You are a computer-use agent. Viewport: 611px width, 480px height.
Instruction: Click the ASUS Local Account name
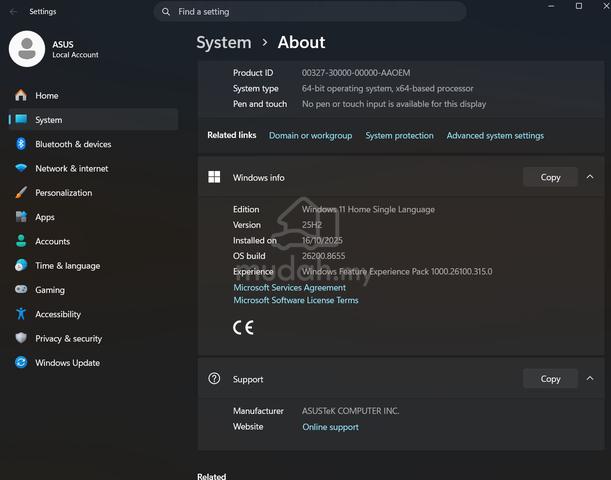click(75, 49)
